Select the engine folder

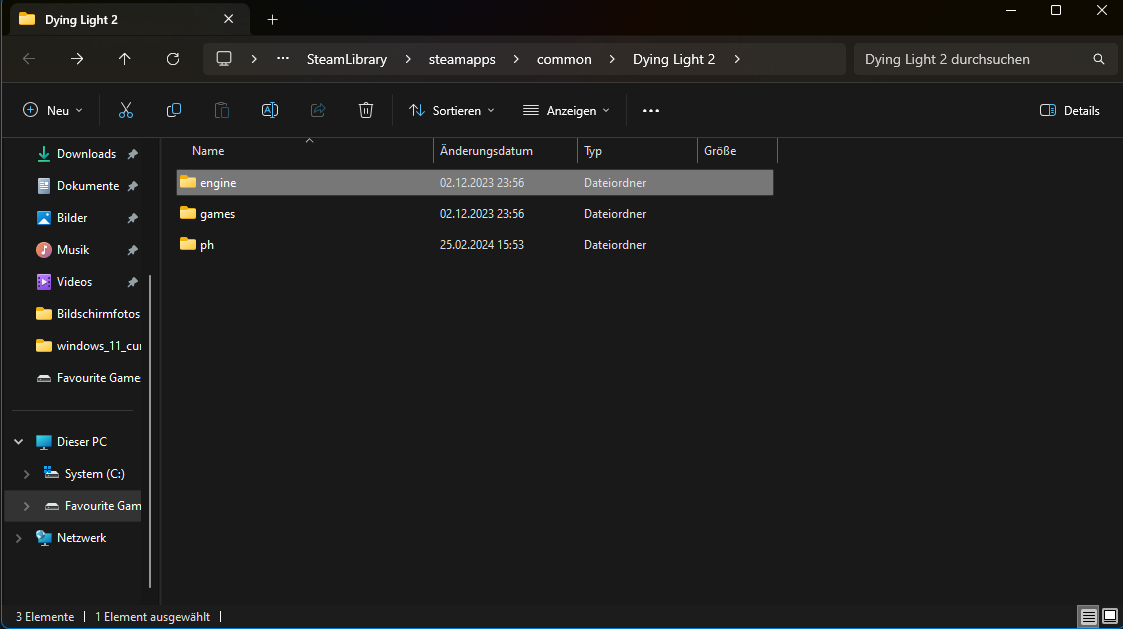point(475,183)
